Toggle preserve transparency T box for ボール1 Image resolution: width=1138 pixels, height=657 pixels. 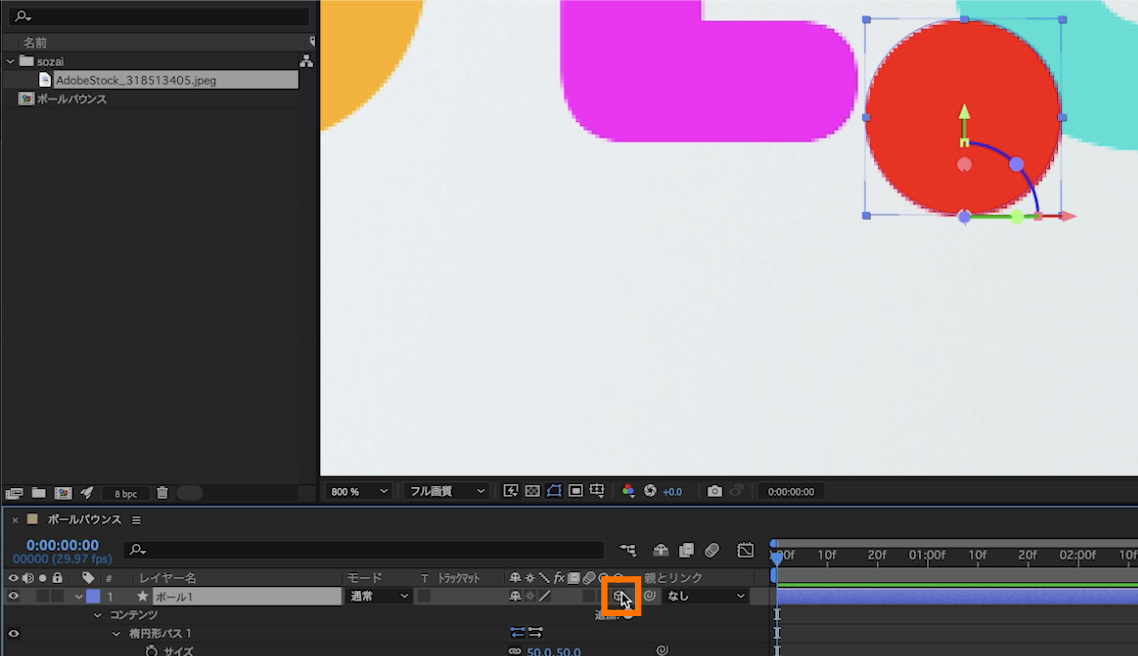click(x=424, y=596)
